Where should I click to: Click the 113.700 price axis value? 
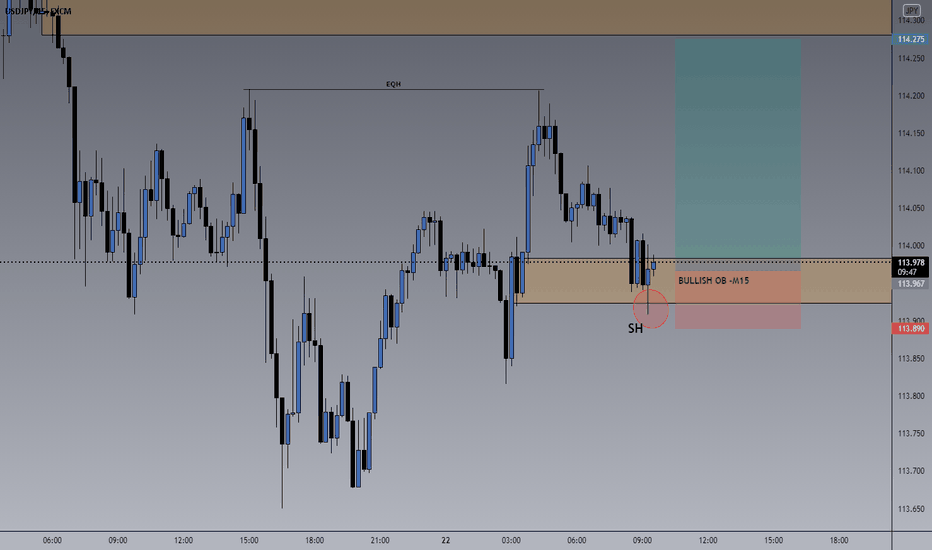coord(911,471)
